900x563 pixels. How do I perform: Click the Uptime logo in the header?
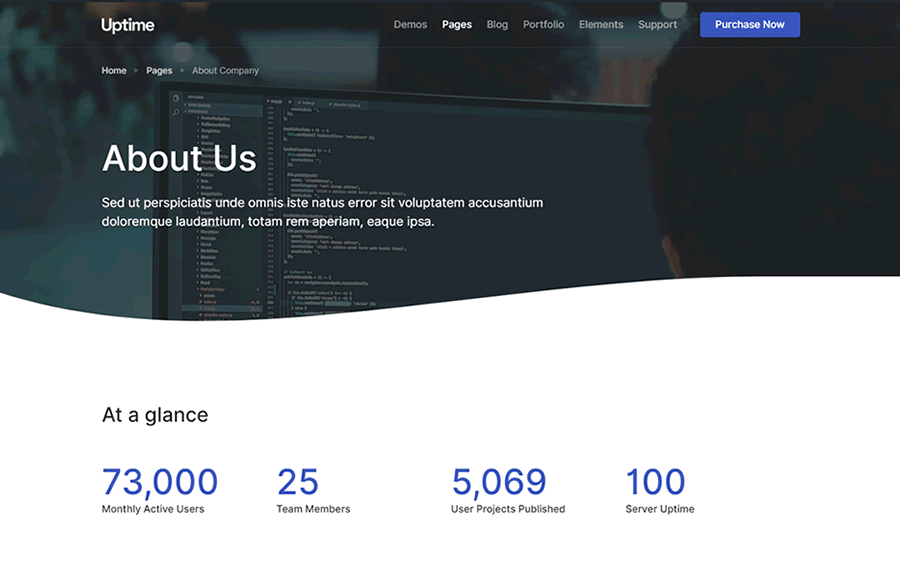click(128, 25)
